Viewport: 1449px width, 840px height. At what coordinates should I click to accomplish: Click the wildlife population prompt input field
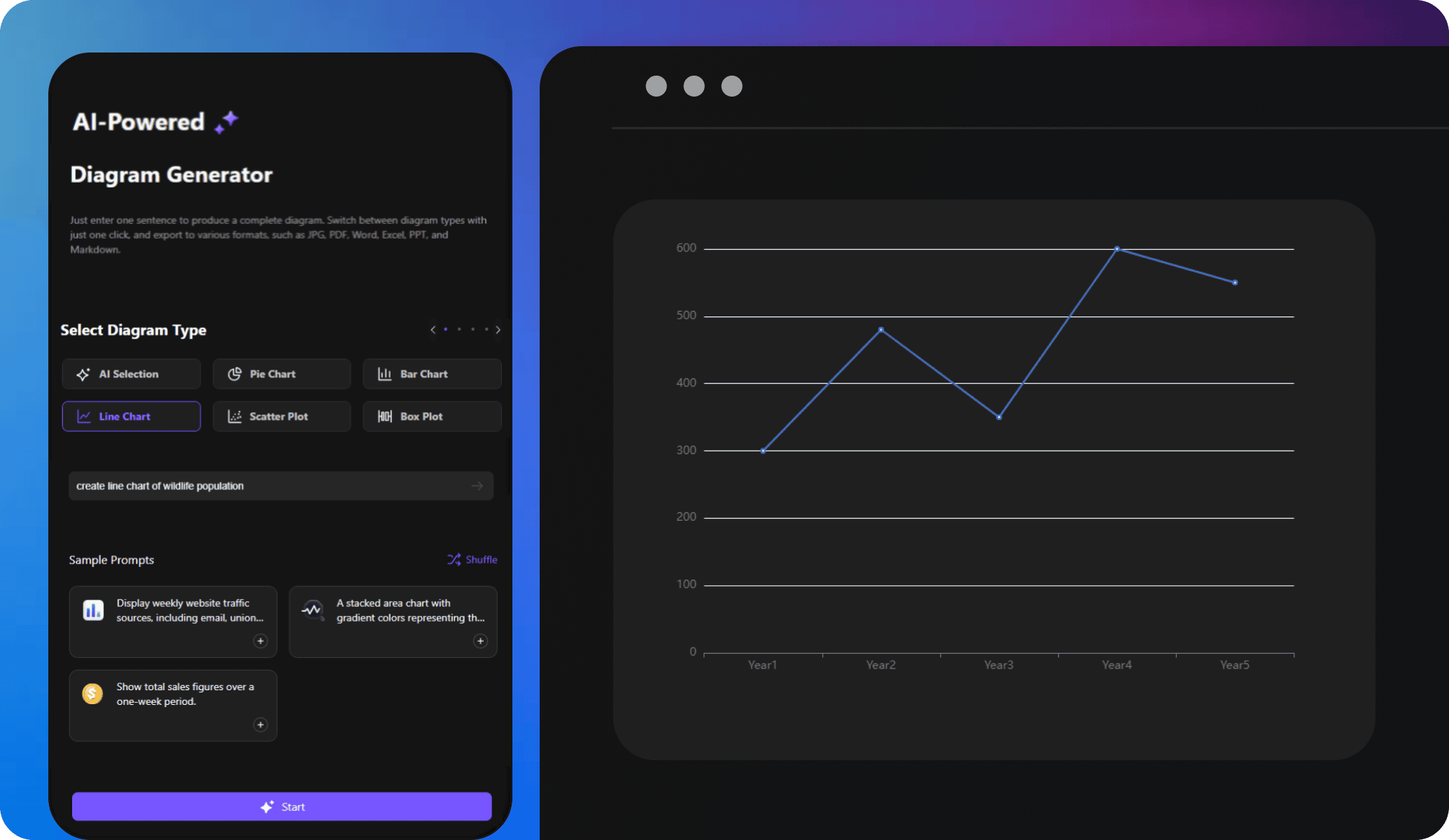click(280, 486)
